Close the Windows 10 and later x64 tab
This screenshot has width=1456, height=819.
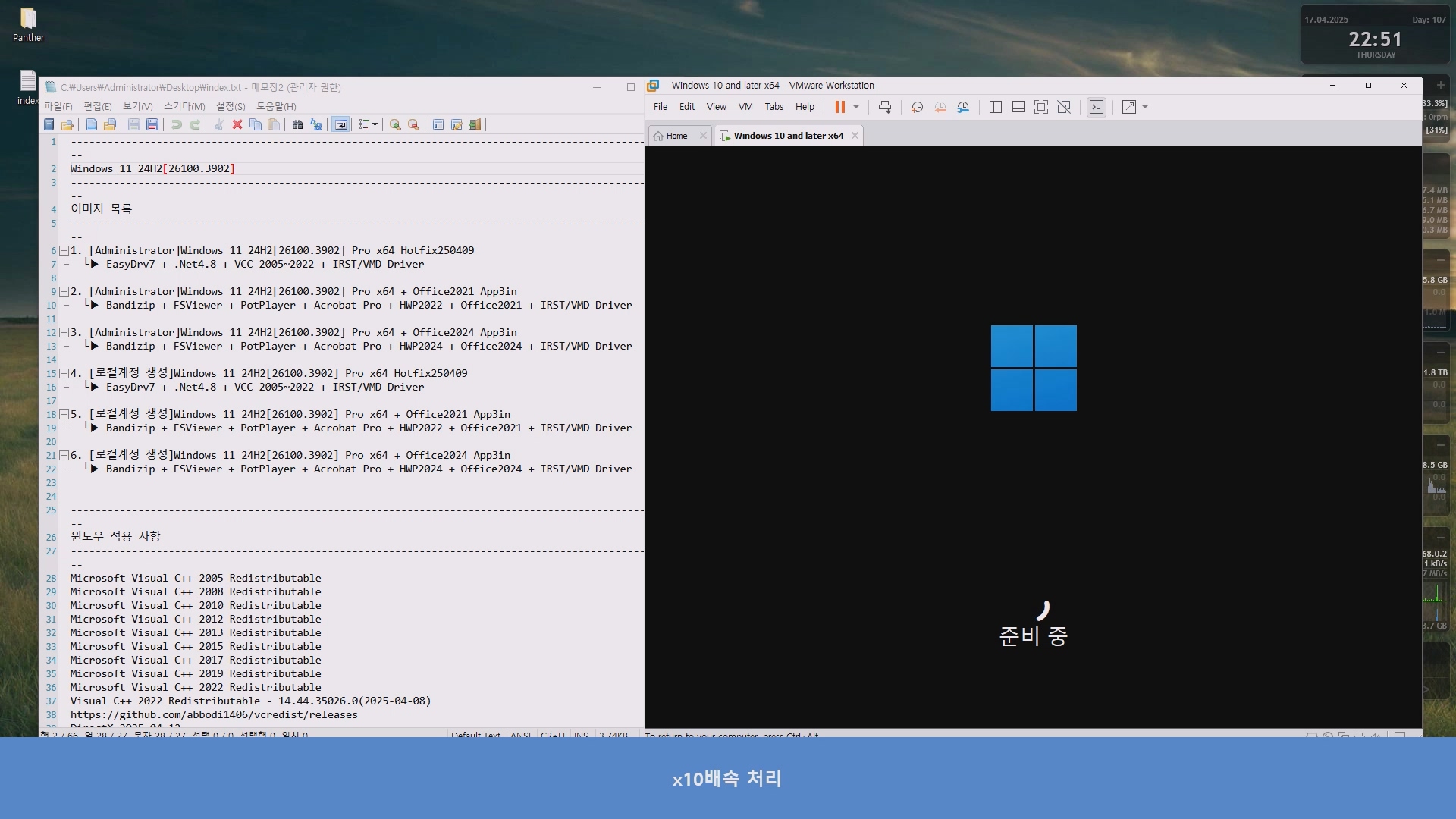click(855, 136)
